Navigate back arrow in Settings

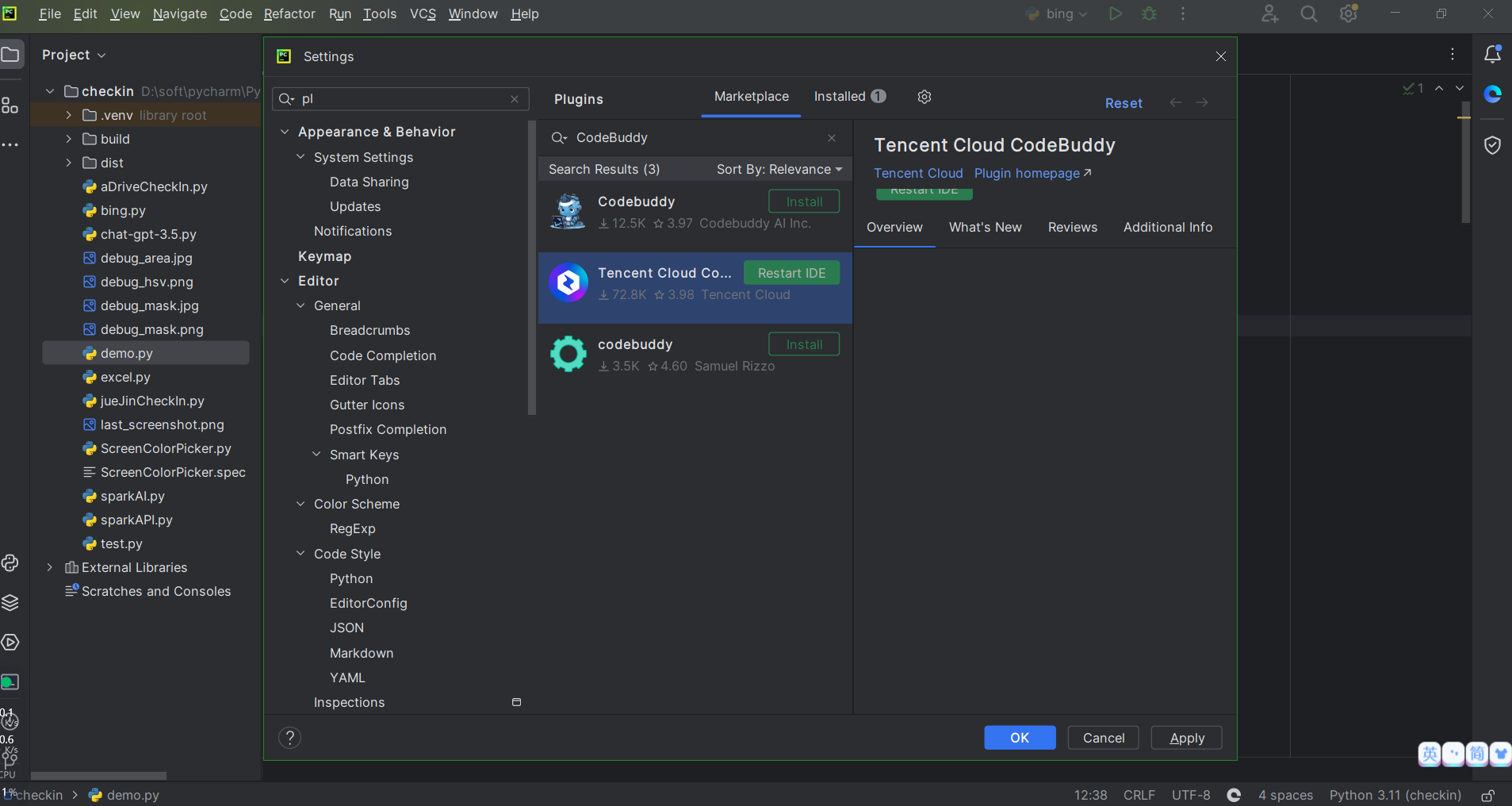[x=1176, y=102]
